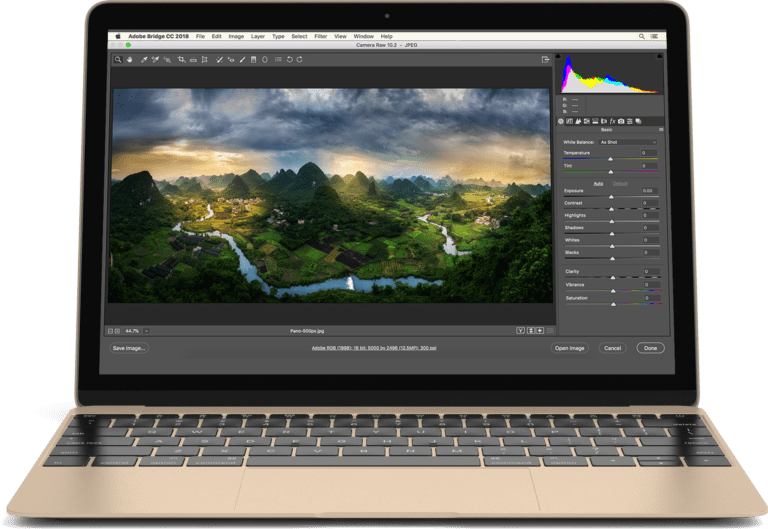Click the Save Image button

pos(129,348)
